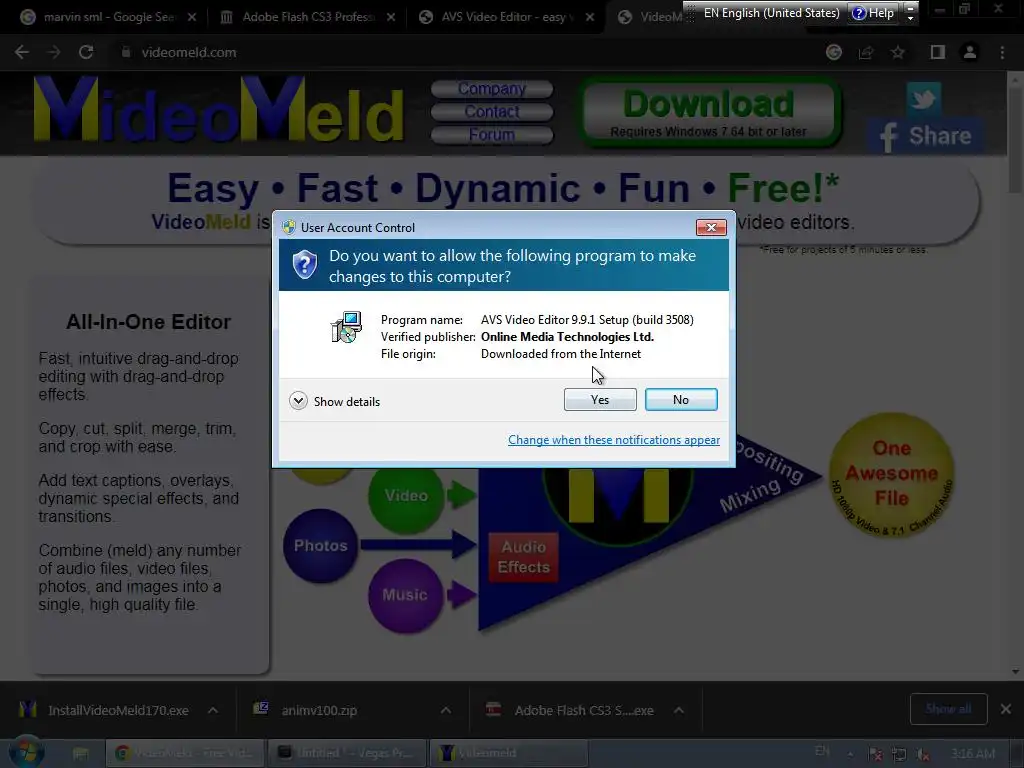
Task: Switch to the Vegas Pro taskbar button
Action: [x=346, y=753]
